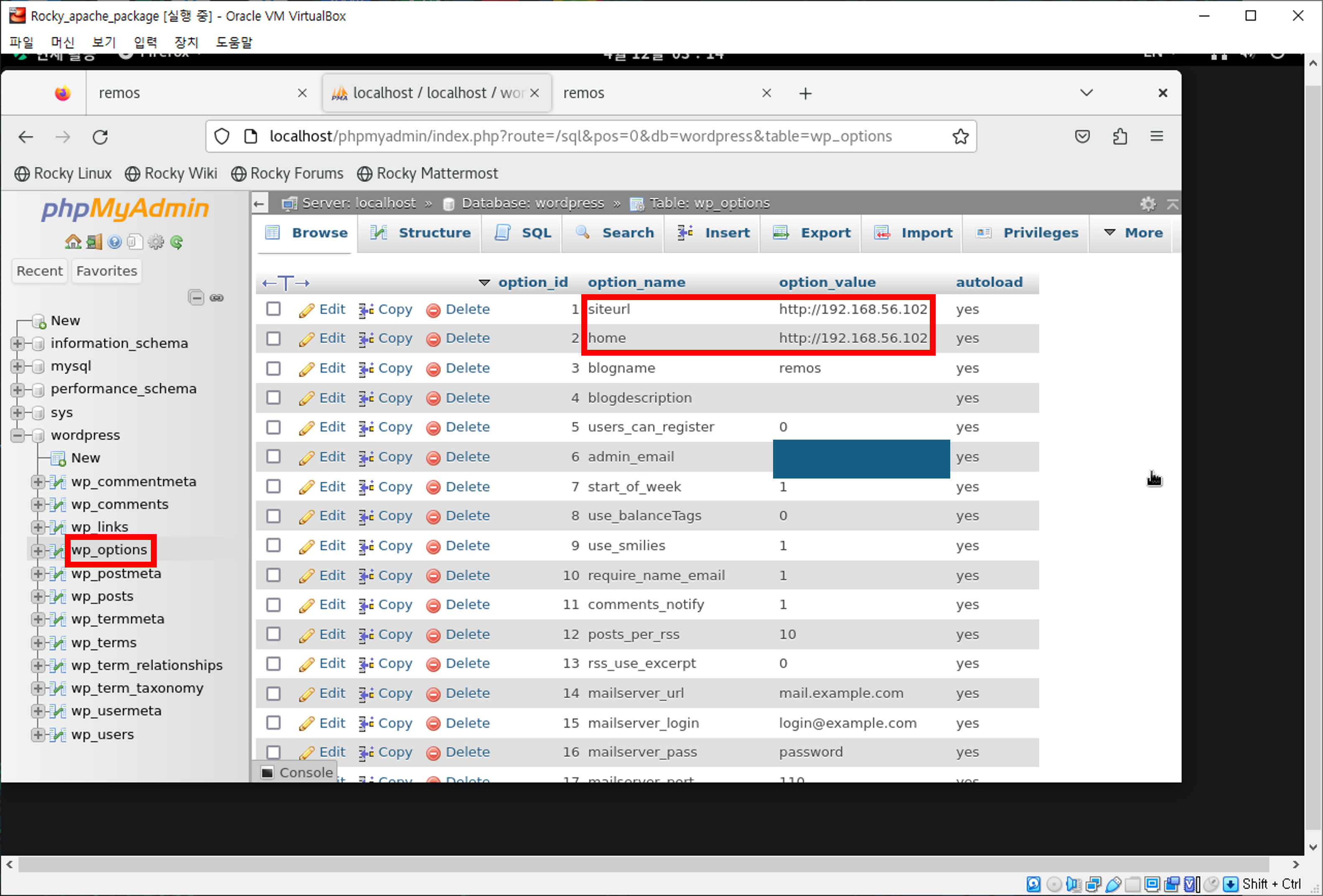This screenshot has height=896, width=1323.
Task: Reload navigation panel with green arrow
Action: coord(176,242)
